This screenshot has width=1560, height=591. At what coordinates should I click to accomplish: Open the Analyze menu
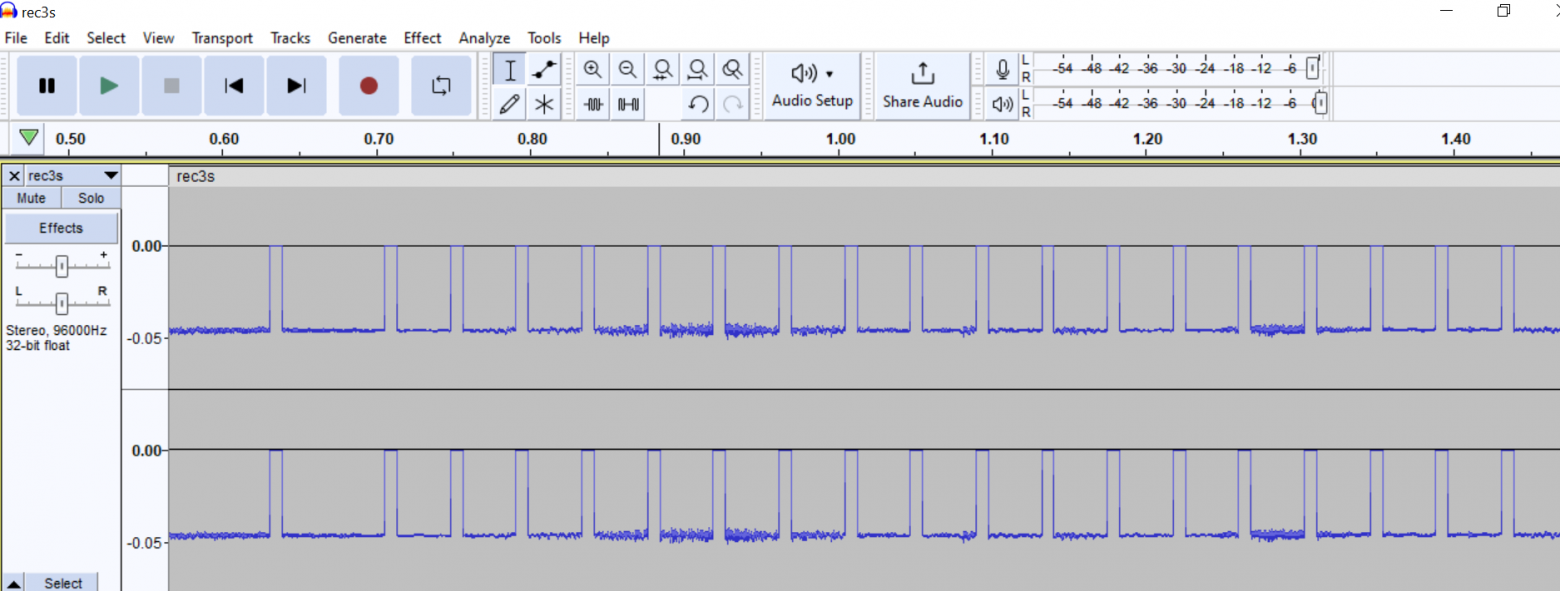pyautogui.click(x=484, y=38)
